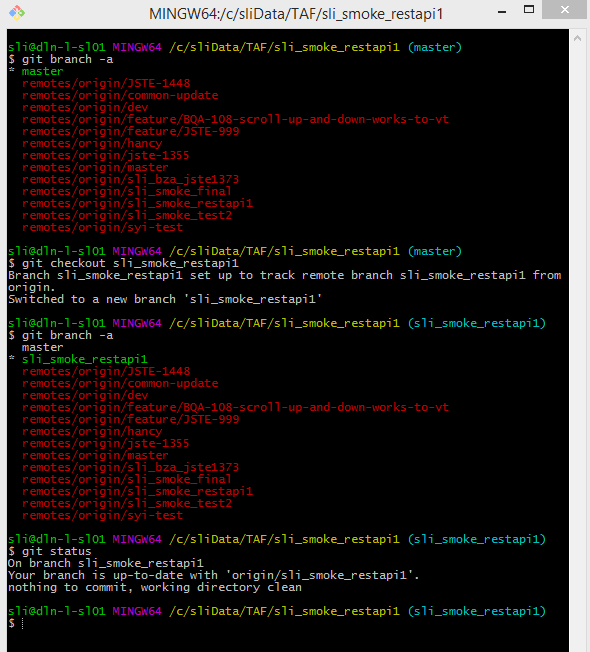Viewport: 590px width, 652px height.
Task: Click first 'remotes/origin/syi-test' entry
Action: (102, 227)
